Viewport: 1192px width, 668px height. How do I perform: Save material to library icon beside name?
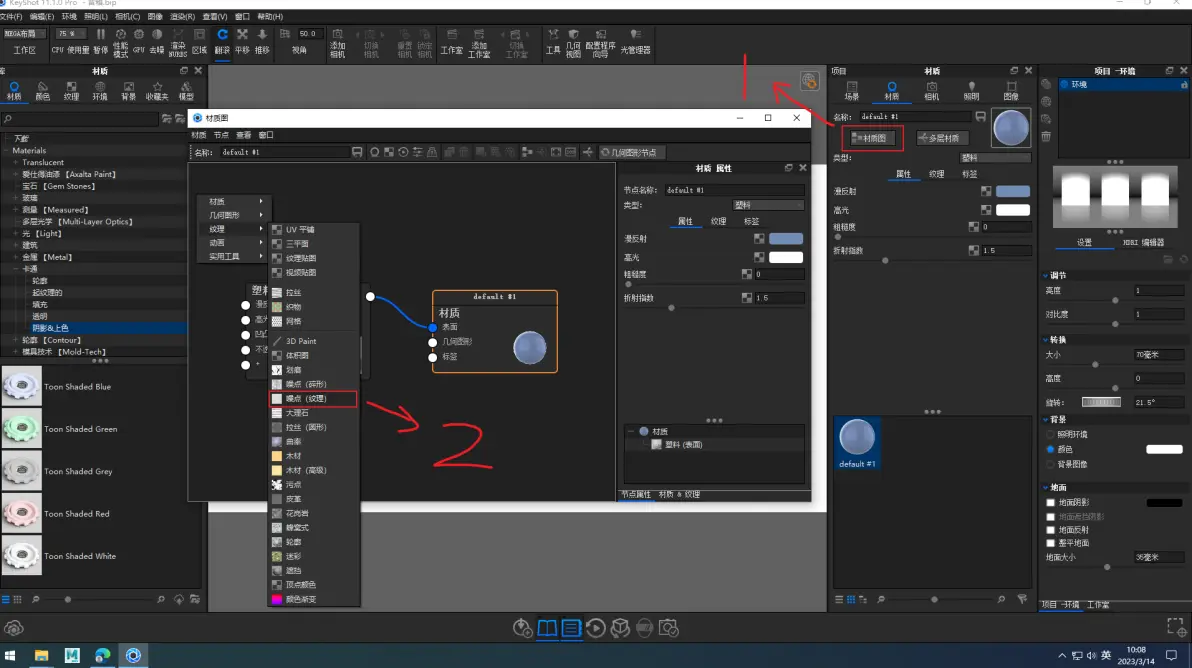coord(981,116)
